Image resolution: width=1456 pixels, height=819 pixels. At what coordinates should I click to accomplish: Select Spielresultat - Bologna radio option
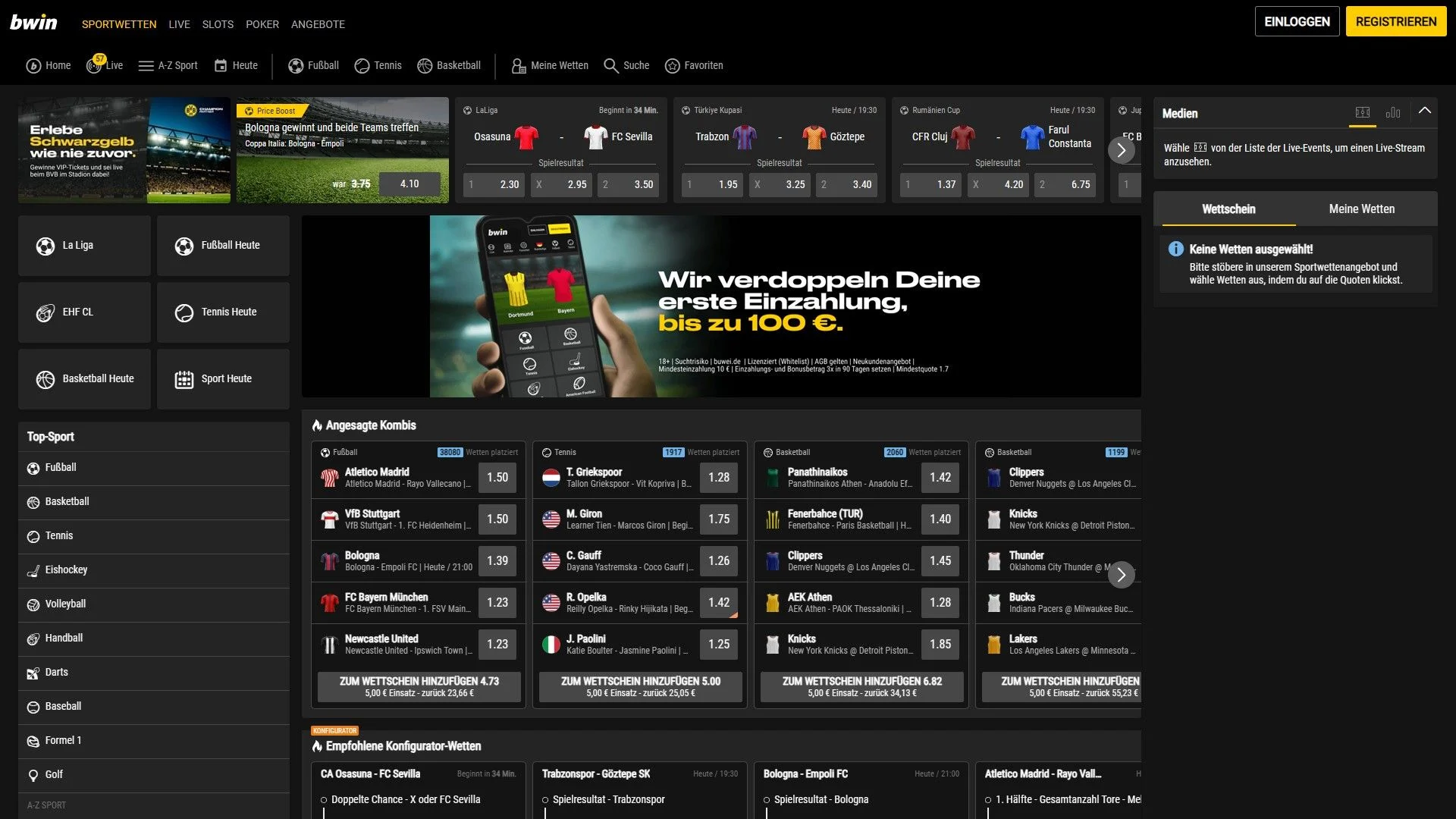[x=767, y=800]
